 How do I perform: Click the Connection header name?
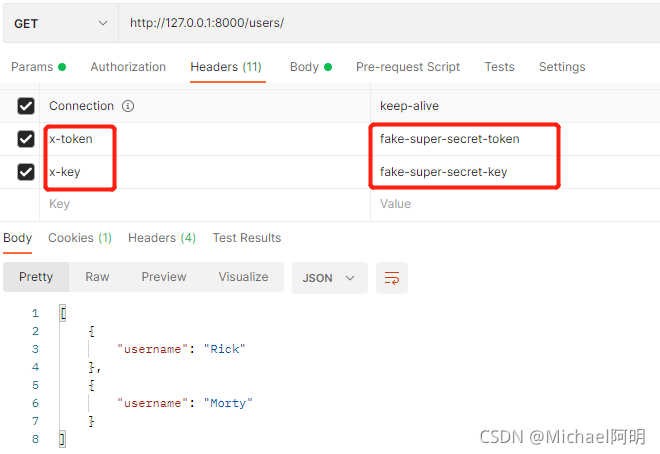(x=81, y=106)
